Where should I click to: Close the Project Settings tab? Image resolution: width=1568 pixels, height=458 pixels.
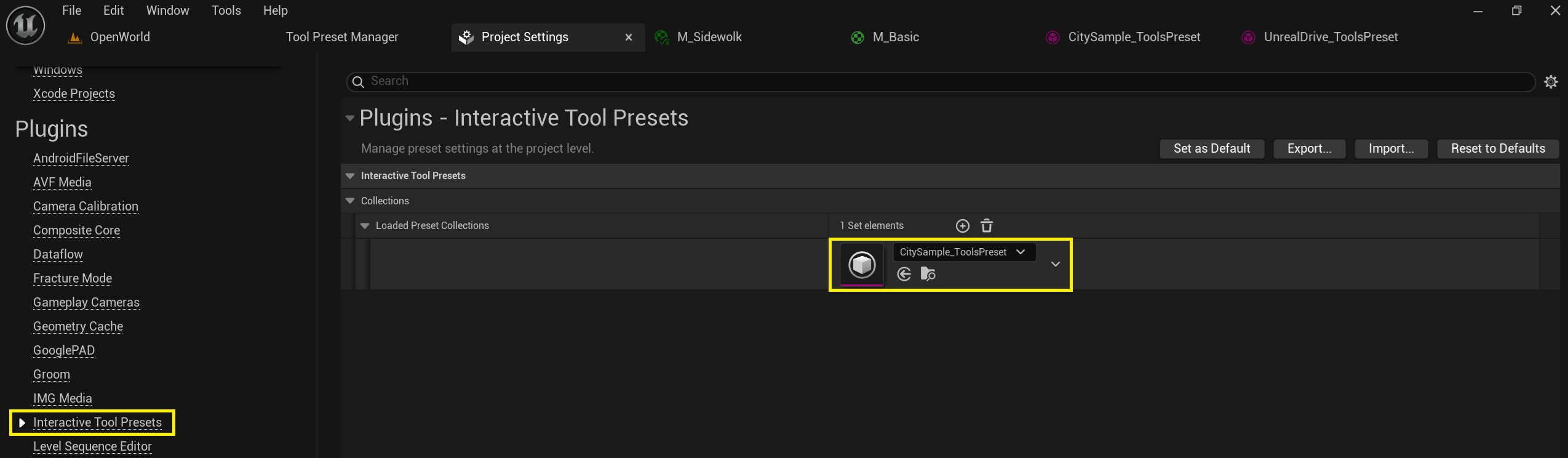point(629,38)
